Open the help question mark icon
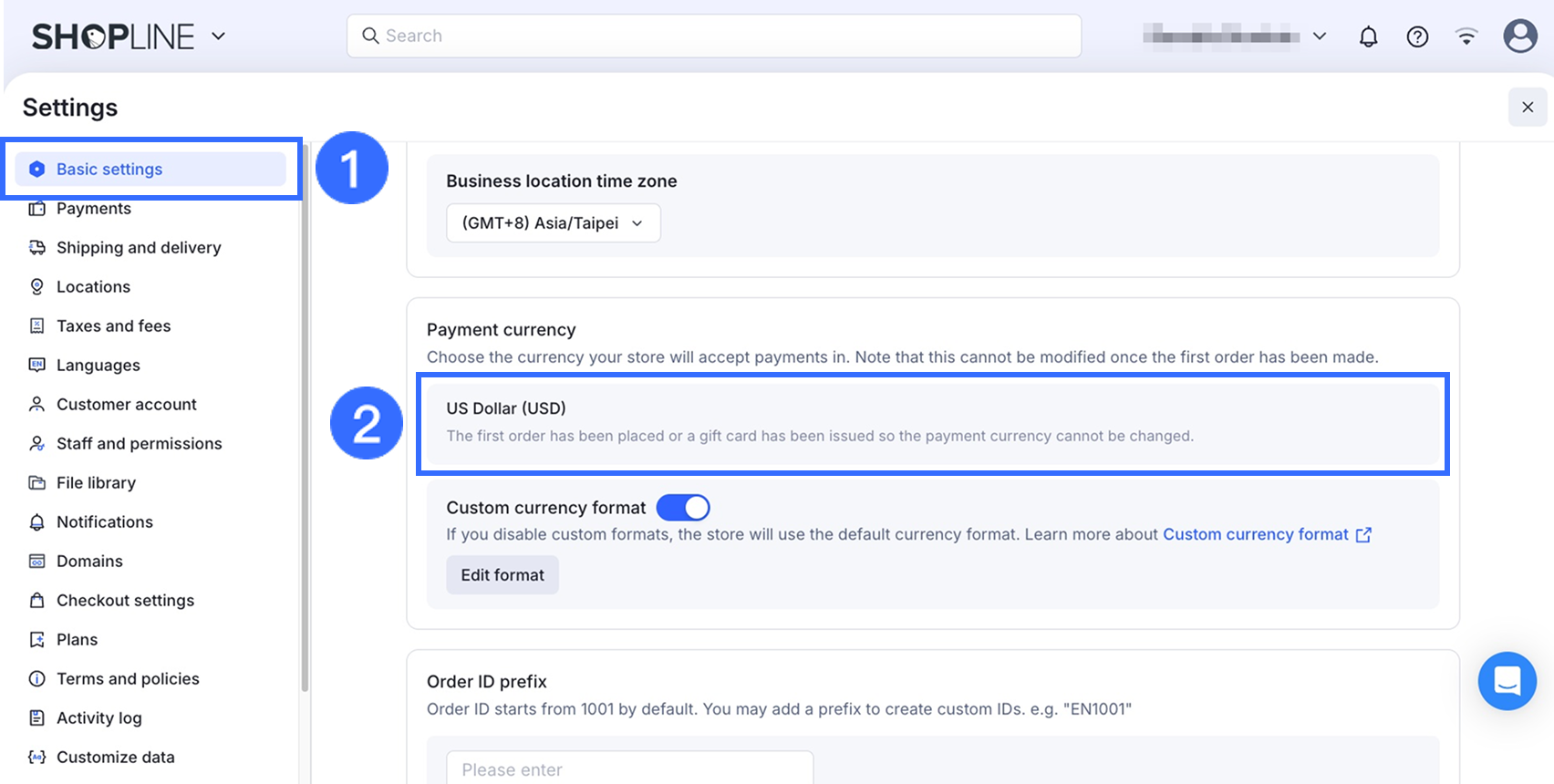 click(1417, 36)
